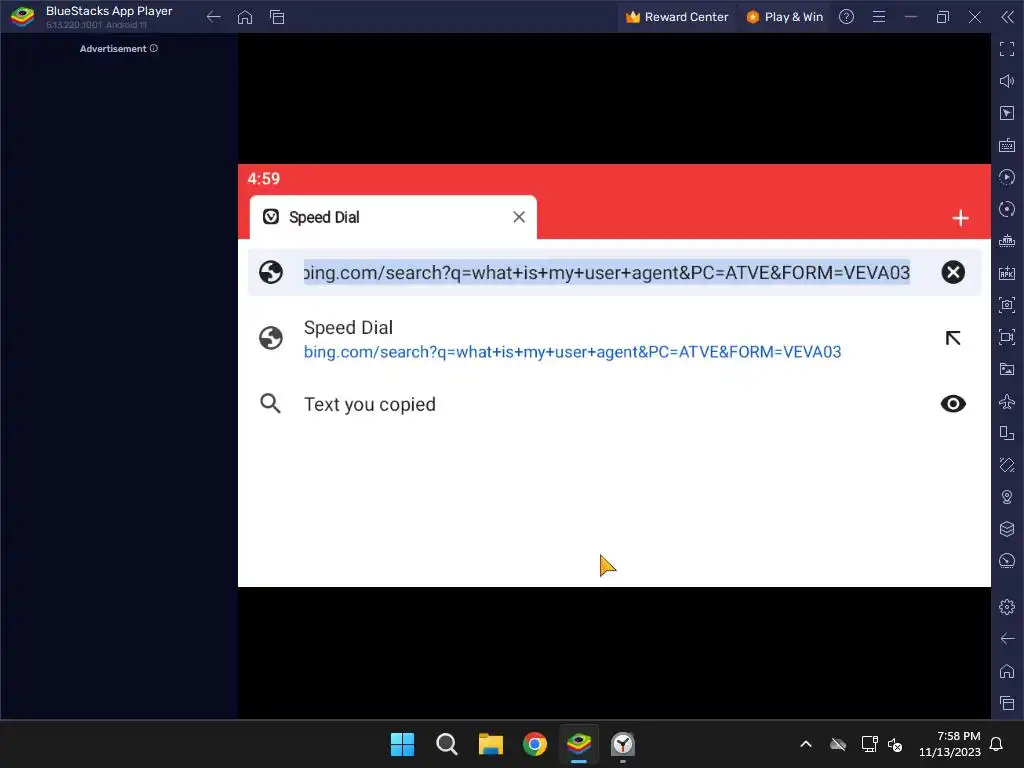1024x768 pixels.
Task: Open the location pin icon in sidebar
Action: click(1007, 497)
